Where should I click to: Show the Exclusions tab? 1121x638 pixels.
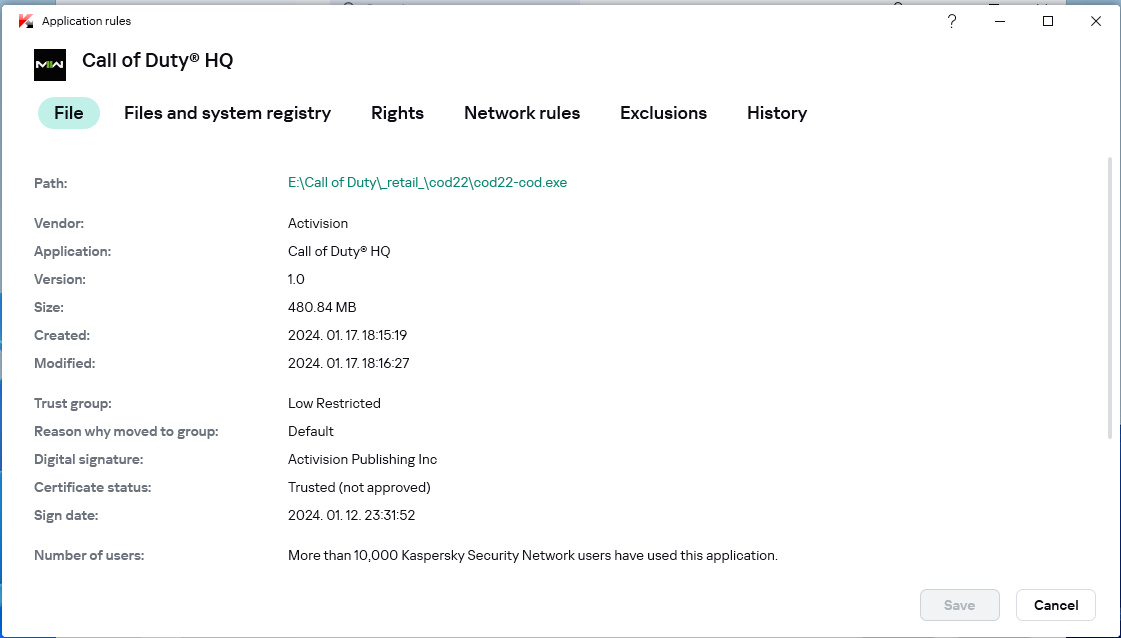click(x=663, y=113)
